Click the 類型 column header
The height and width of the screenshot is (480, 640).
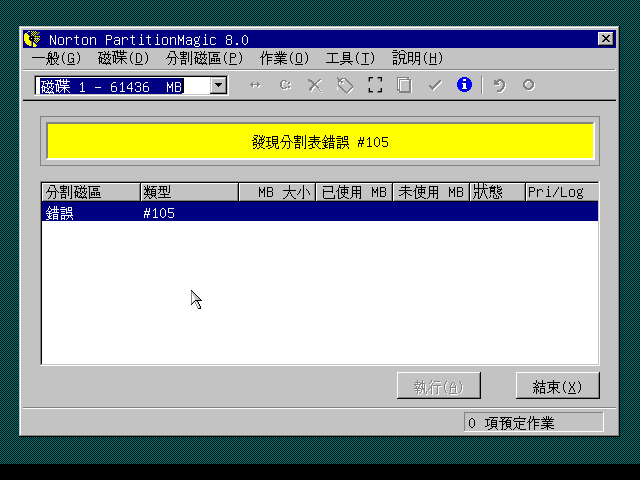[x=189, y=192]
